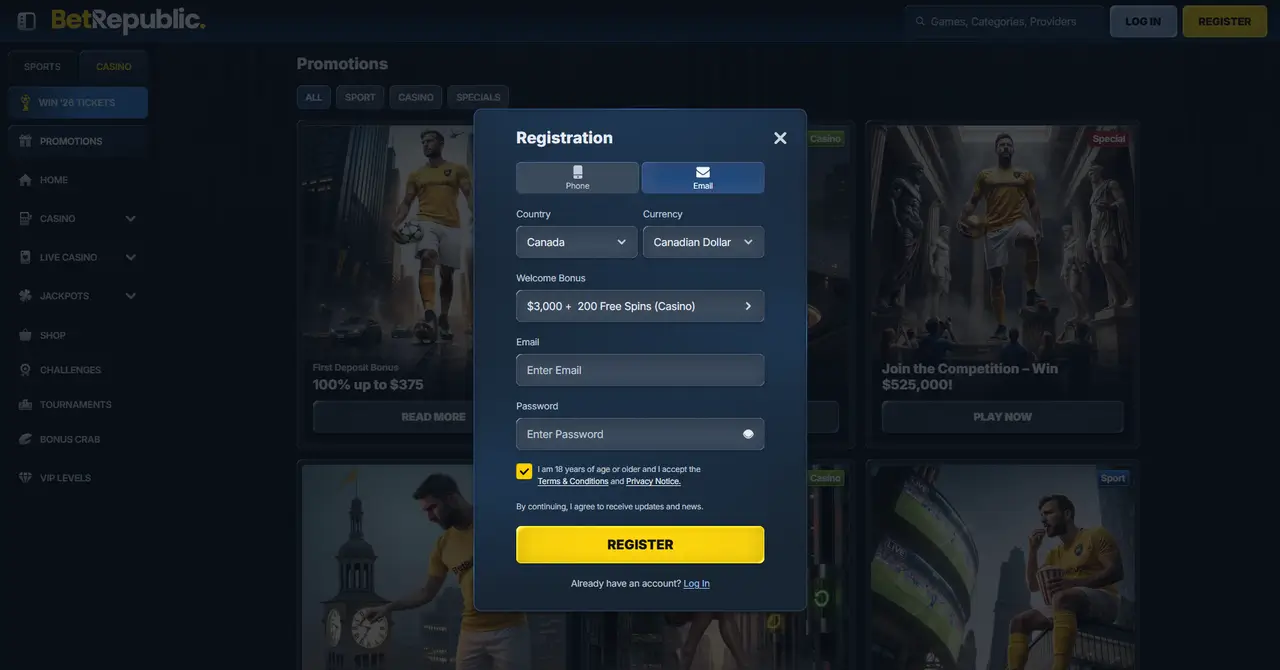
Task: Expand the Casino sidebar menu
Action: tap(131, 218)
